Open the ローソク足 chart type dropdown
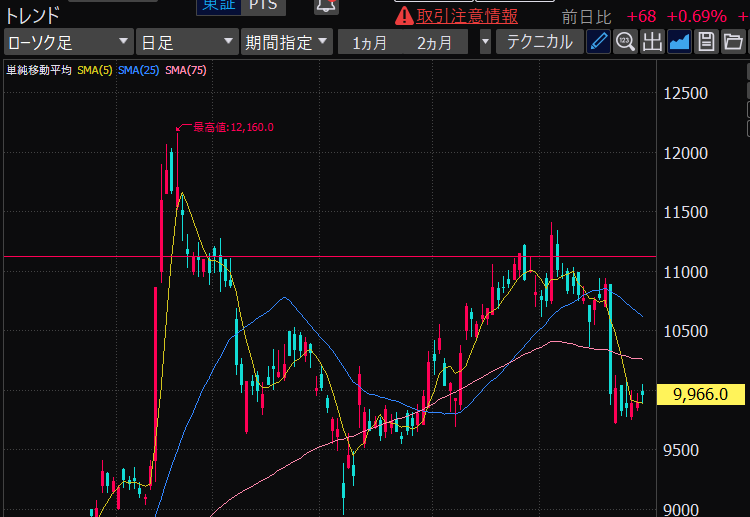 tap(68, 42)
